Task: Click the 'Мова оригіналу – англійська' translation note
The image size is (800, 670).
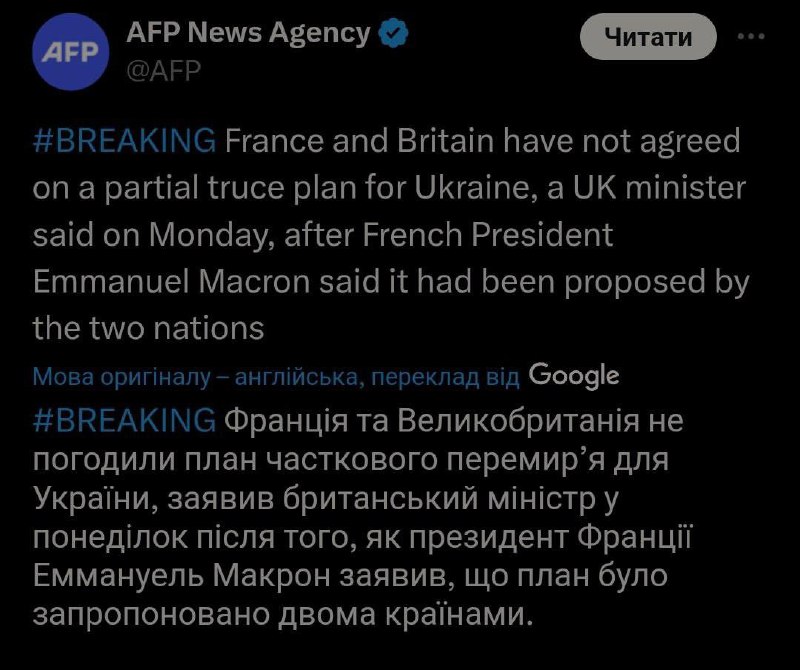Action: coord(195,377)
